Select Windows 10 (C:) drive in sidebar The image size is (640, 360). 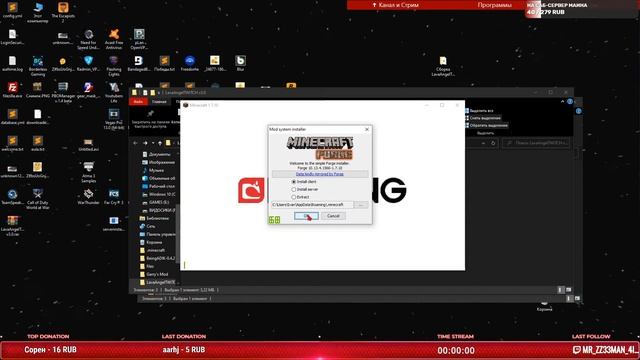click(158, 194)
